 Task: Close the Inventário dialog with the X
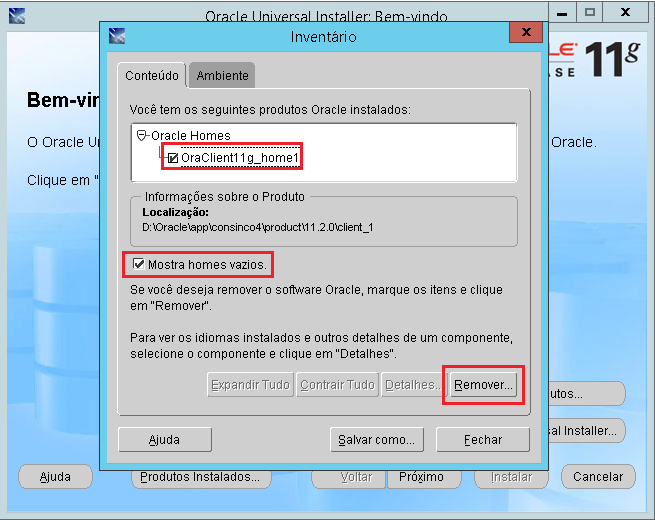tap(526, 32)
